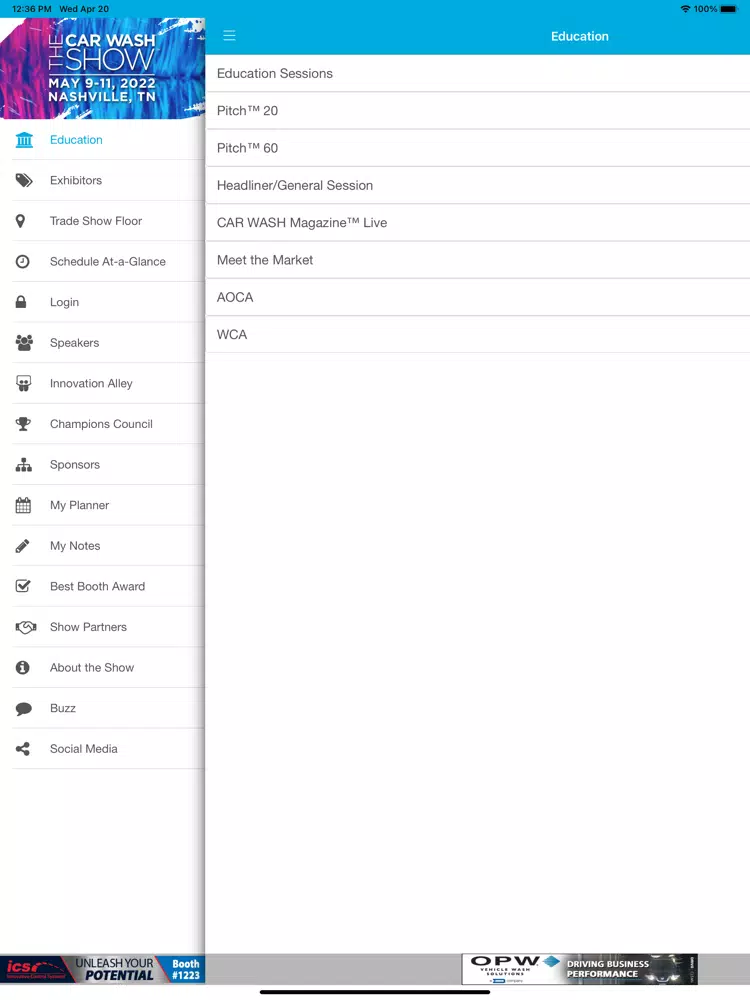Click the Exhibitors tags icon
The height and width of the screenshot is (1000, 750).
[x=24, y=180]
